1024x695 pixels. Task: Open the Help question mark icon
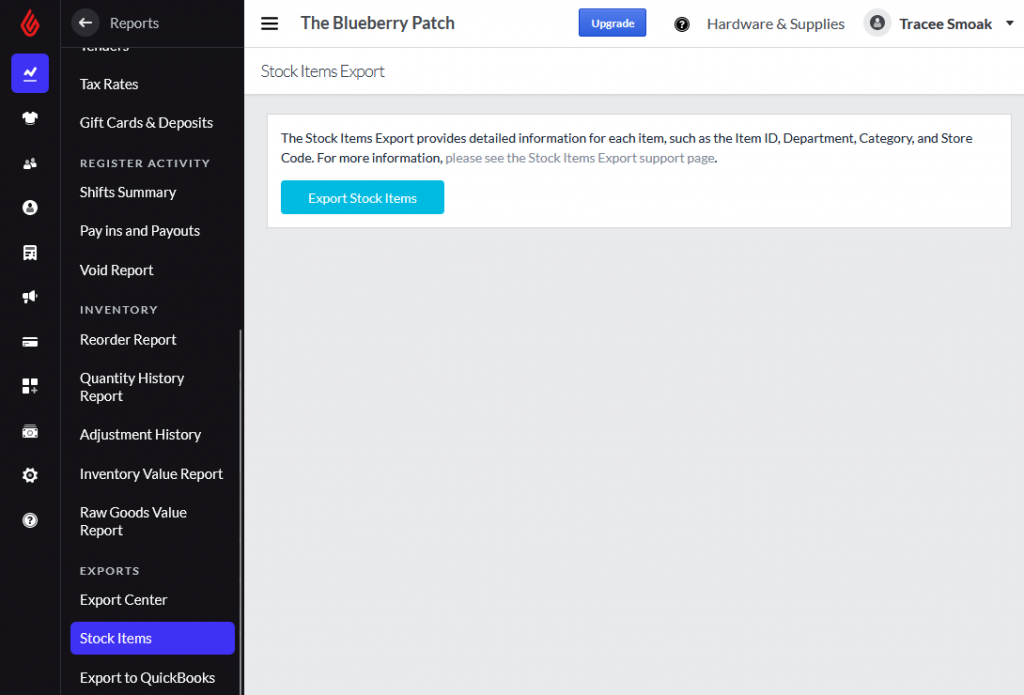point(29,519)
